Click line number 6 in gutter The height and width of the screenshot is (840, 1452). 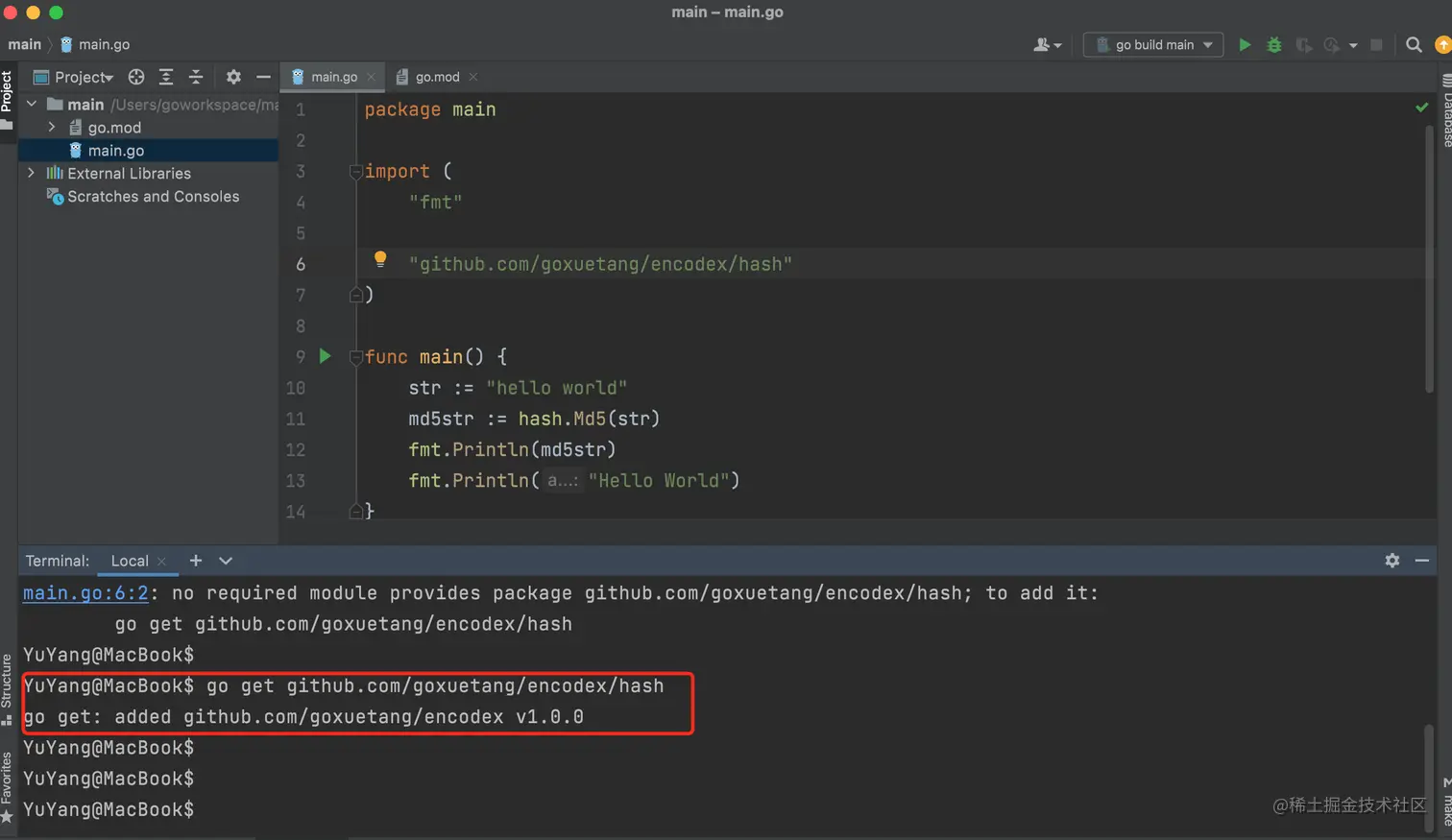point(300,264)
